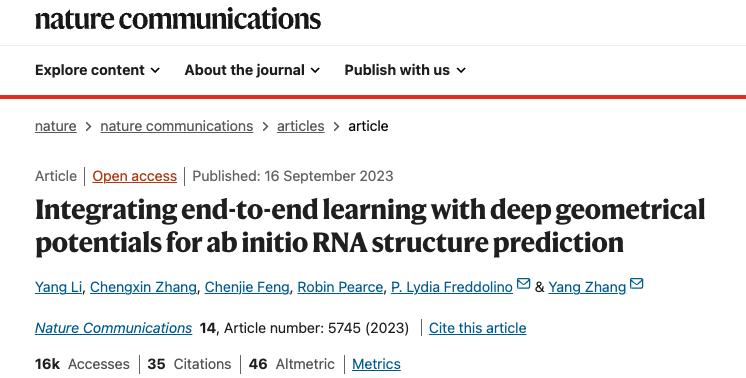This screenshot has height=378, width=746.
Task: Open P. Lydia Freddolino author link
Action: click(452, 287)
